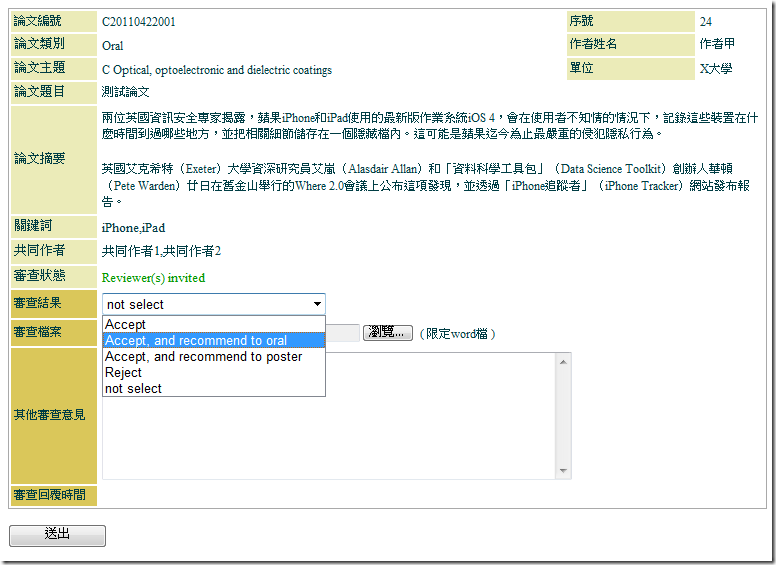Click the comments text area scrollbar track
Image resolution: width=776 pixels, height=565 pixels.
pyautogui.click(x=564, y=415)
